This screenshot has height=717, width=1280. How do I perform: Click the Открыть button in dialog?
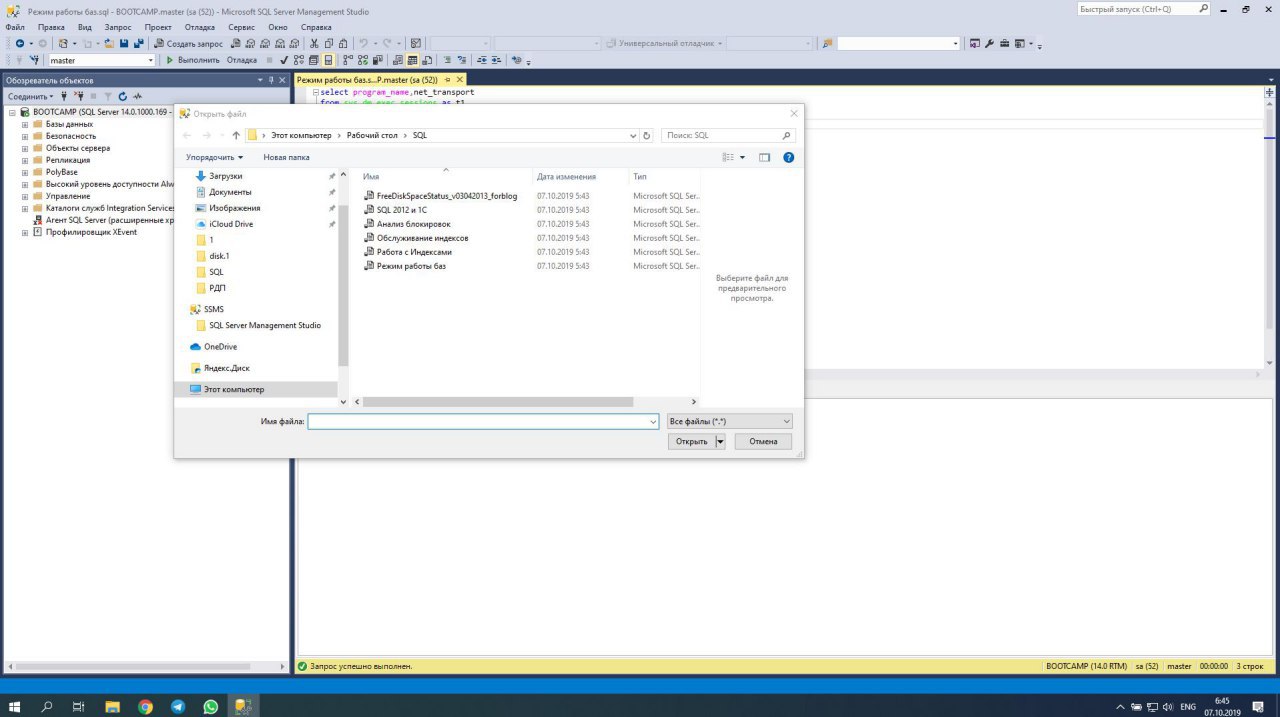(692, 441)
